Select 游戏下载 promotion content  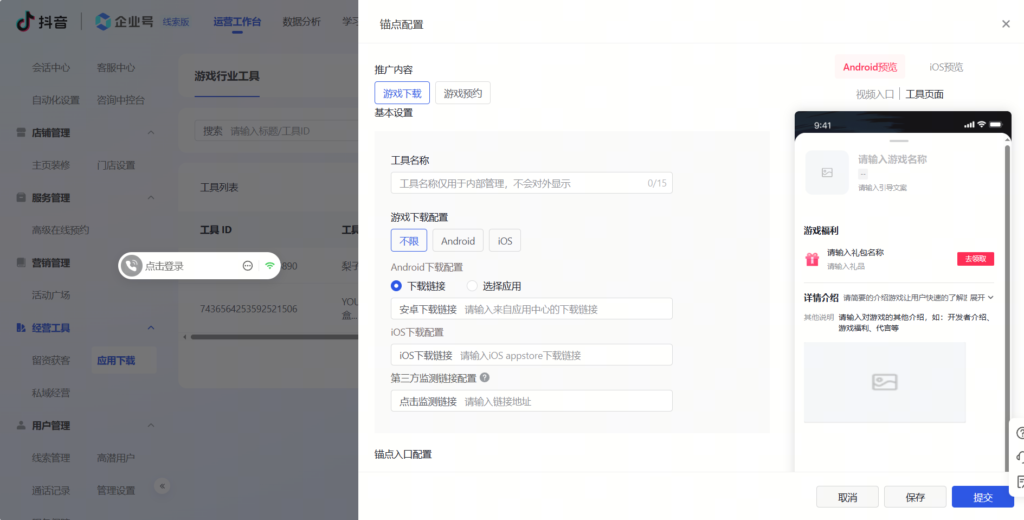click(x=402, y=93)
